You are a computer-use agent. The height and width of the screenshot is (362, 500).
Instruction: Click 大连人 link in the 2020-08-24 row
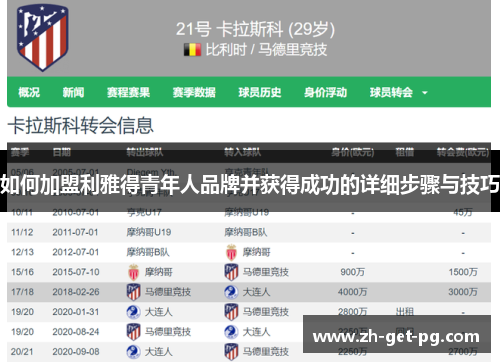tap(256, 332)
